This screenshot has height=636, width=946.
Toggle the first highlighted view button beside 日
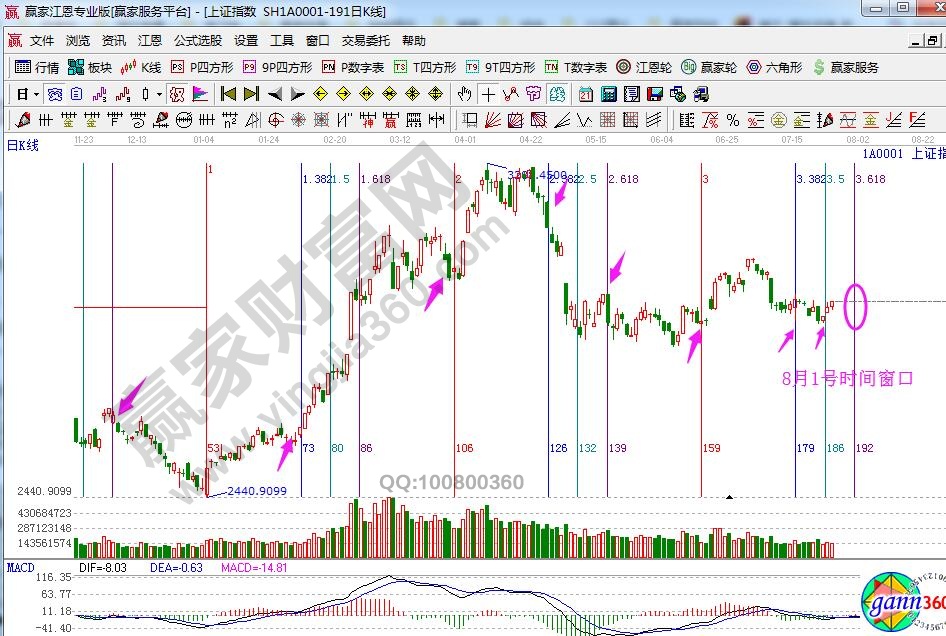point(55,94)
